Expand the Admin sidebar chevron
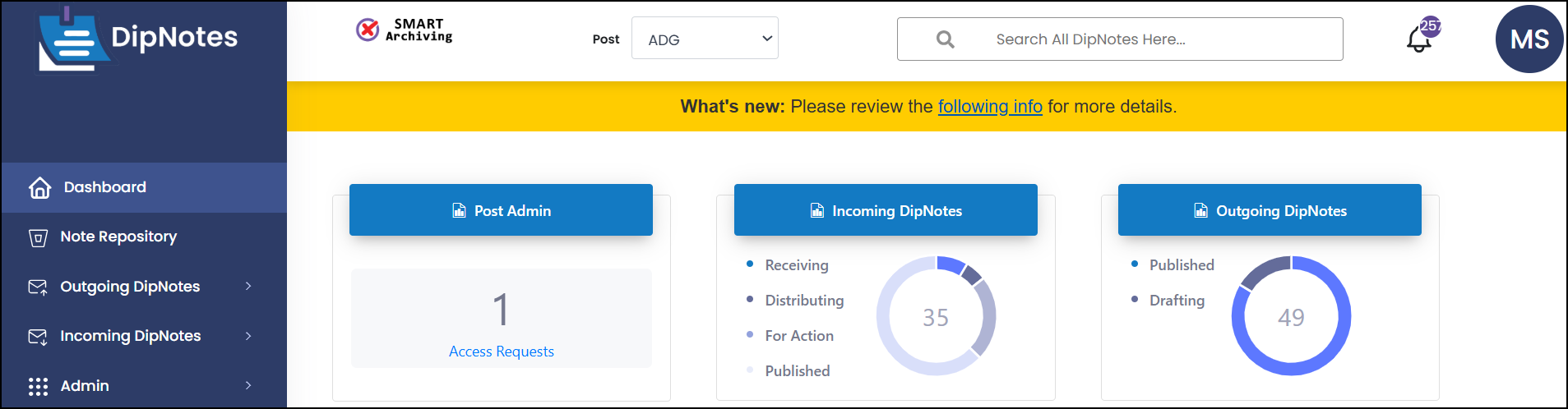The height and width of the screenshot is (409, 1568). (x=248, y=385)
